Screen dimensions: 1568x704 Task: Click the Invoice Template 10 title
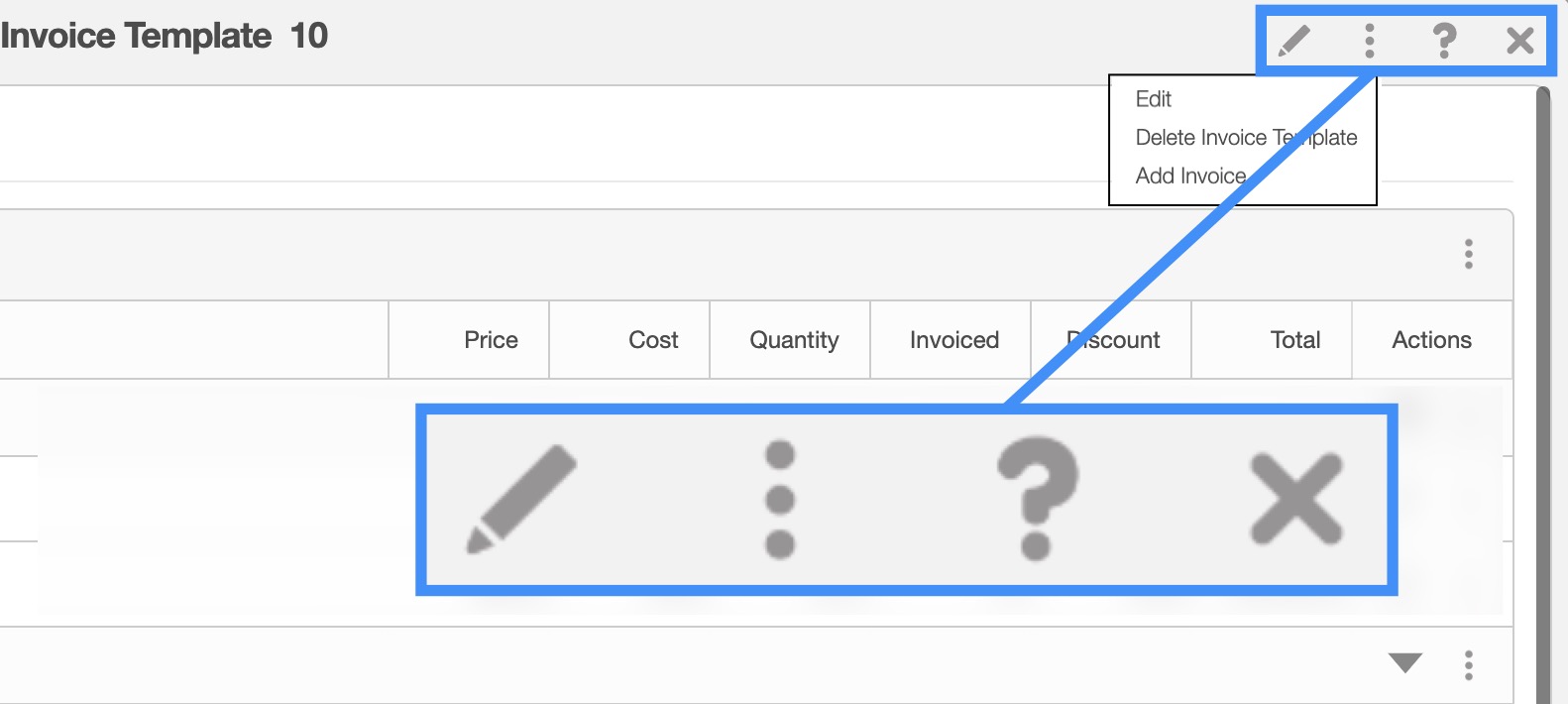click(165, 37)
